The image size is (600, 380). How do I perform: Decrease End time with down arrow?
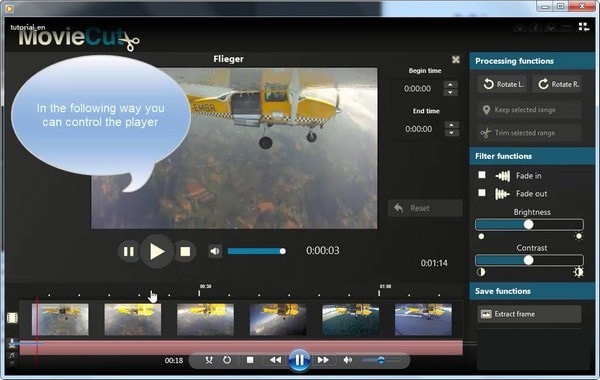pyautogui.click(x=452, y=133)
